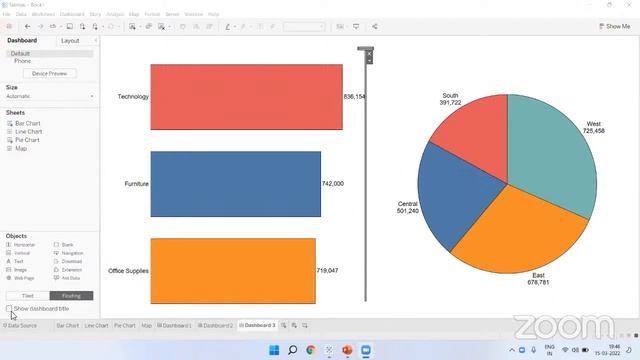
Task: Open the toolbar Fit dropdown box
Action: coord(304,27)
